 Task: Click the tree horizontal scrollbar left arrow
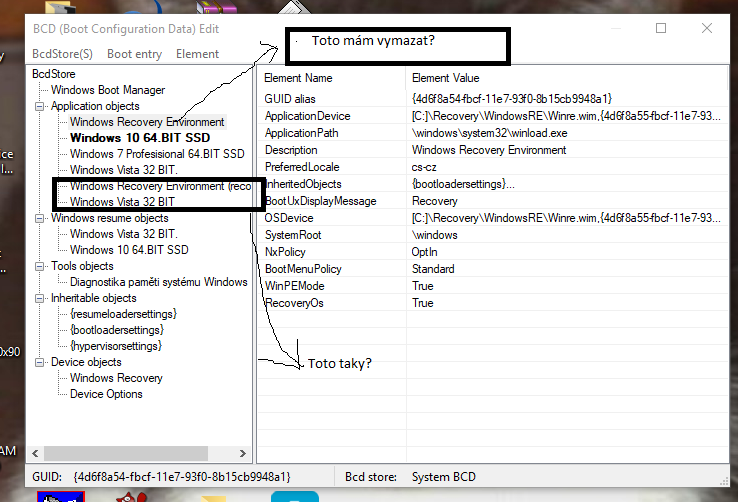point(35,454)
